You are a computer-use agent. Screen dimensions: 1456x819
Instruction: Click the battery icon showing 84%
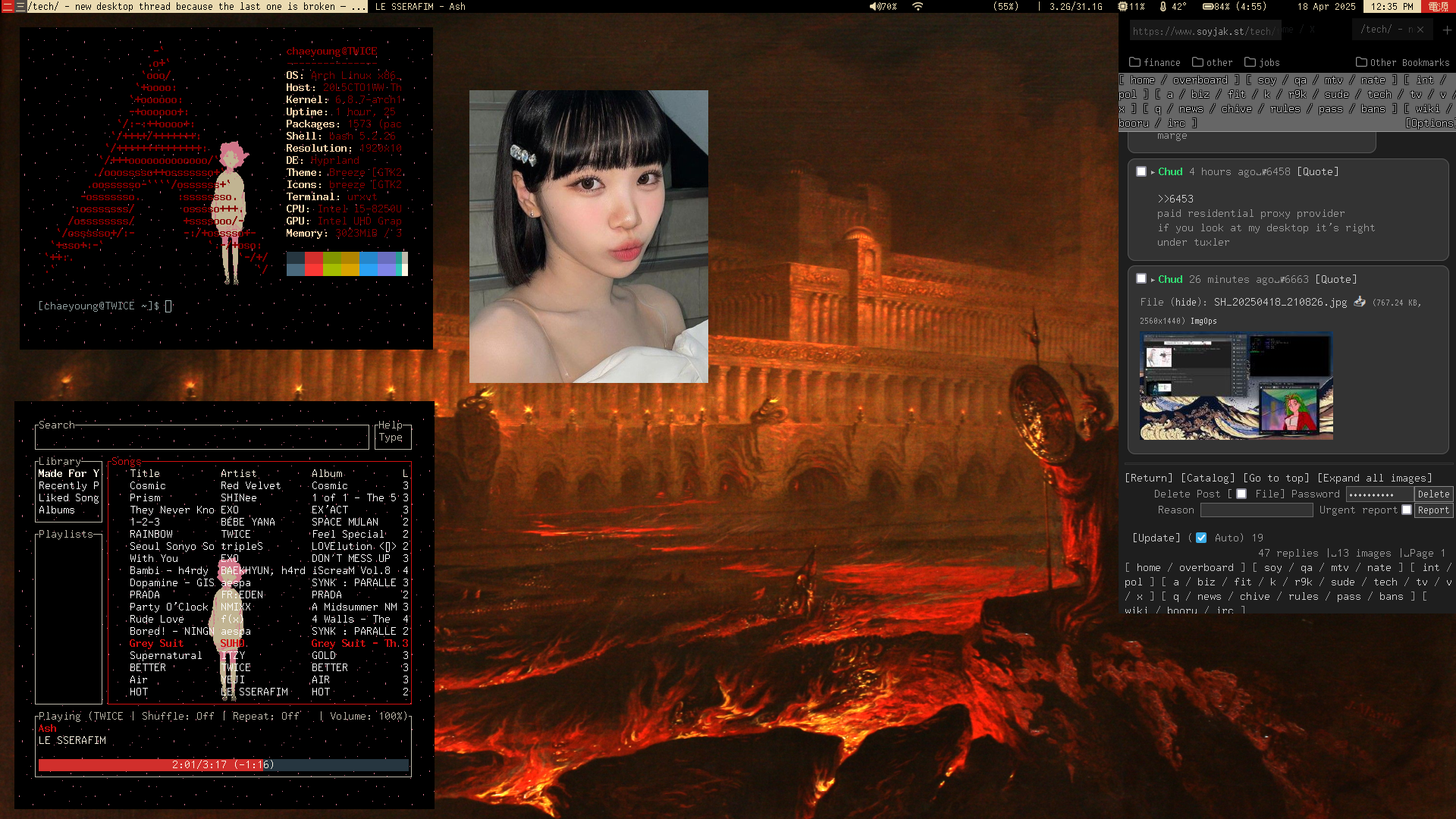[1207, 6]
